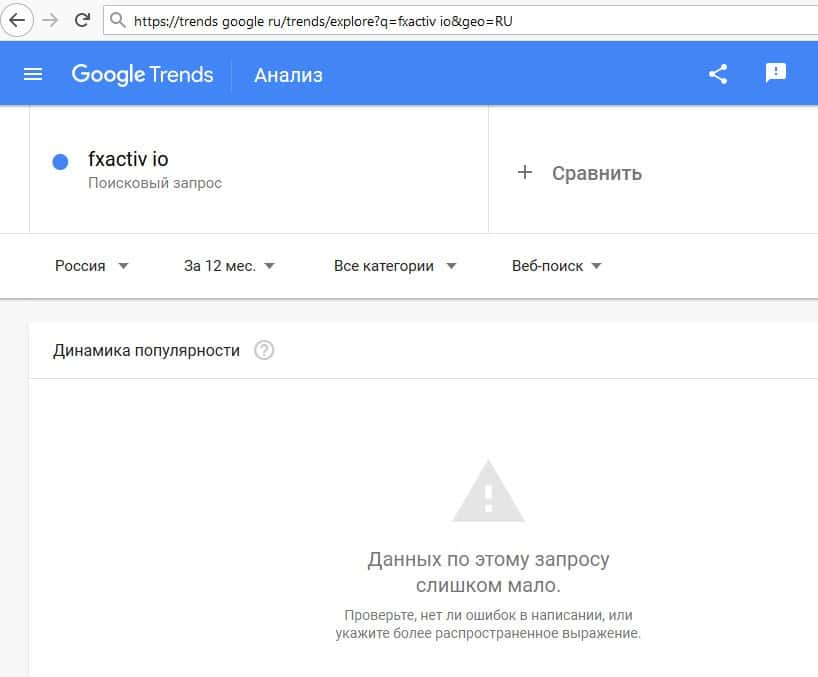Add a comparison term with Сравнить

[x=596, y=173]
